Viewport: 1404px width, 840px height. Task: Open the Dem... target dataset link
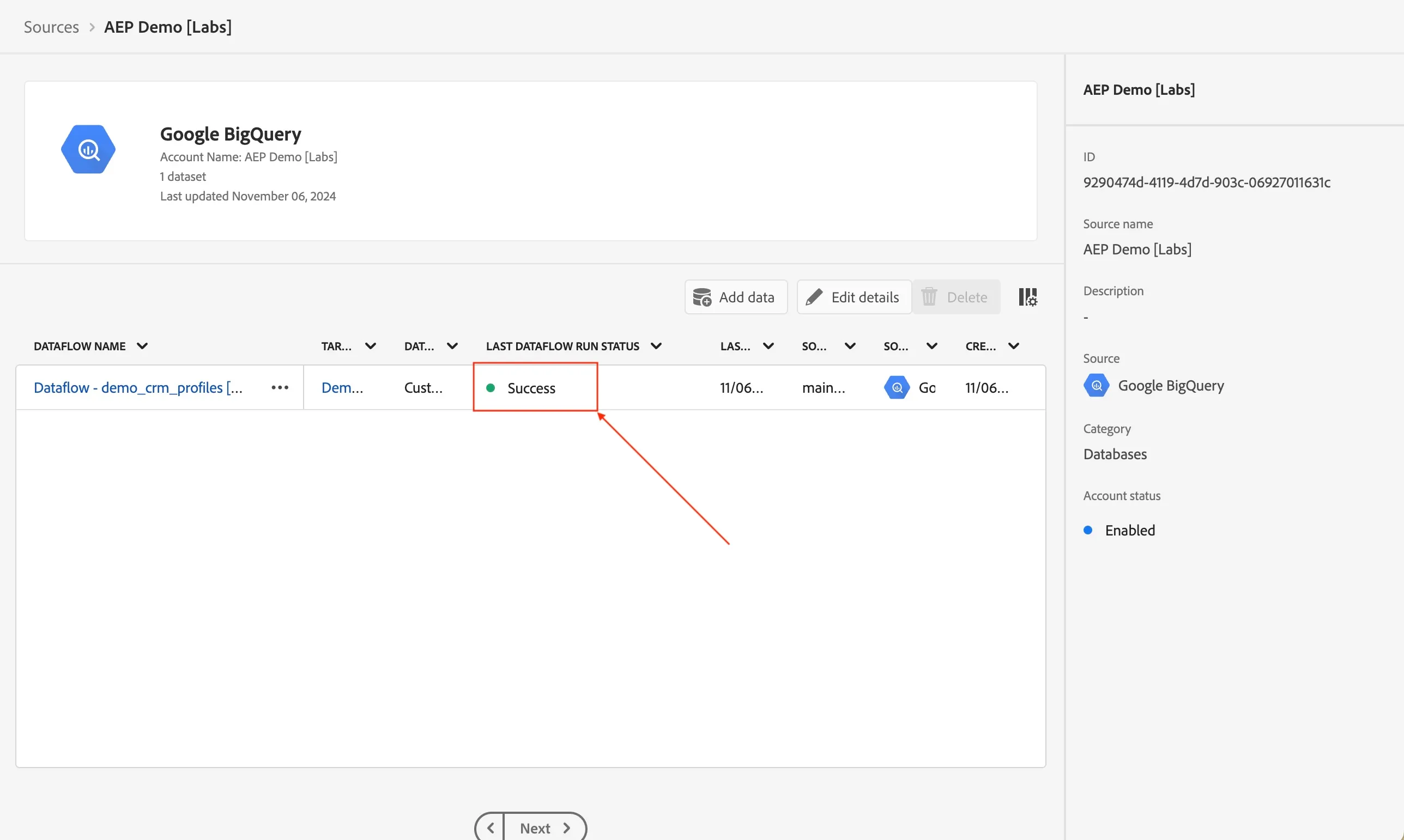(342, 388)
